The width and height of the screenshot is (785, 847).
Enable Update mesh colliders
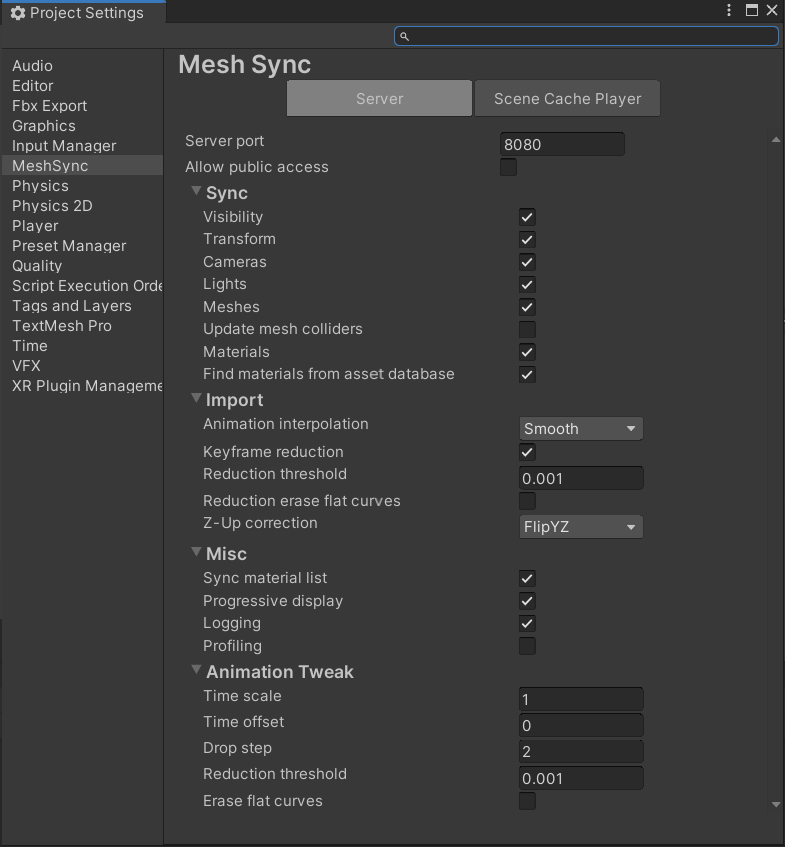527,329
